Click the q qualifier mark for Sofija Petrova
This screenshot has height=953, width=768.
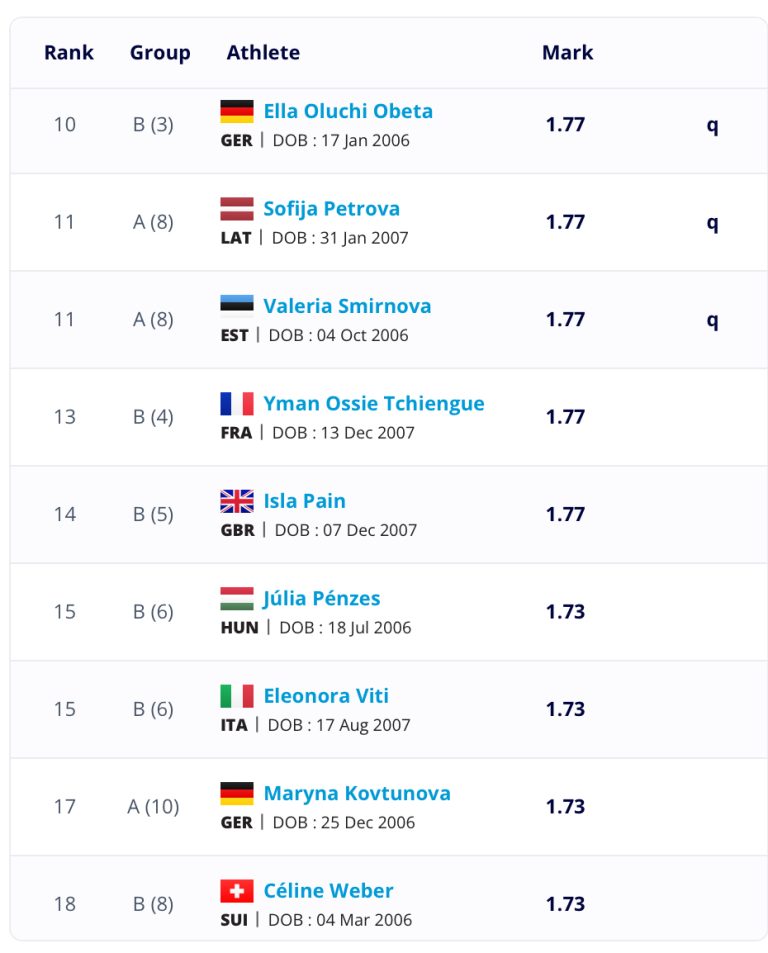pos(712,224)
